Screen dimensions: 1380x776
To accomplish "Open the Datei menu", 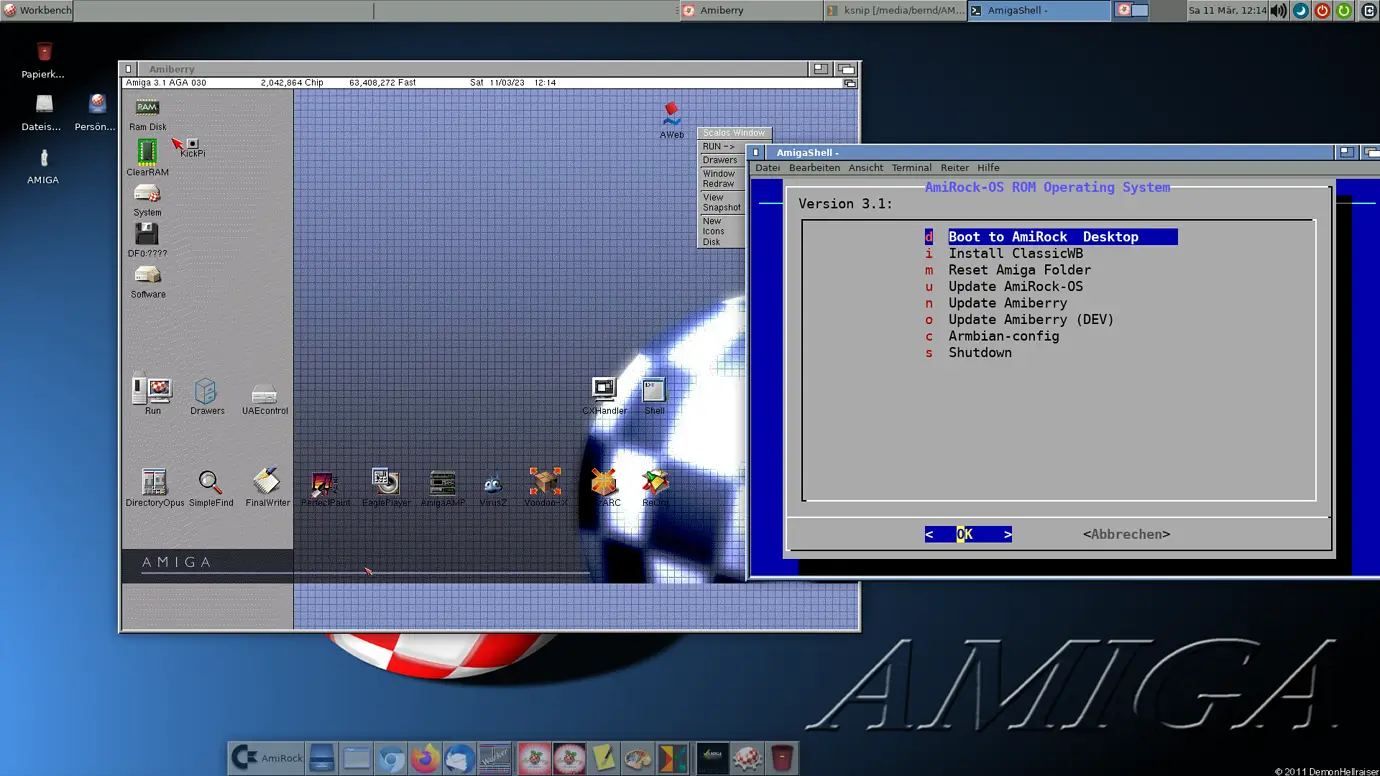I will (x=766, y=167).
